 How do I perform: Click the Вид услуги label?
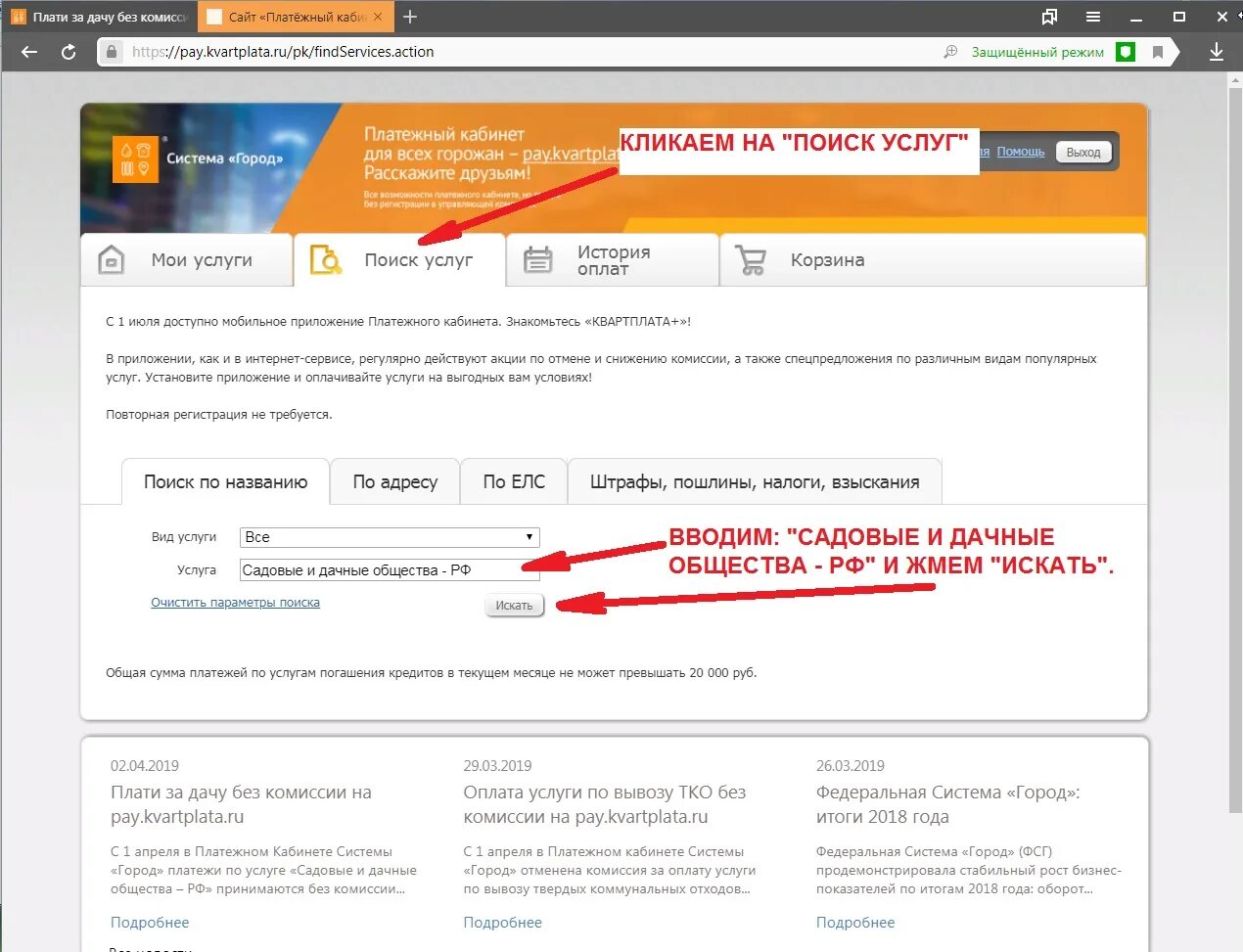pos(184,537)
